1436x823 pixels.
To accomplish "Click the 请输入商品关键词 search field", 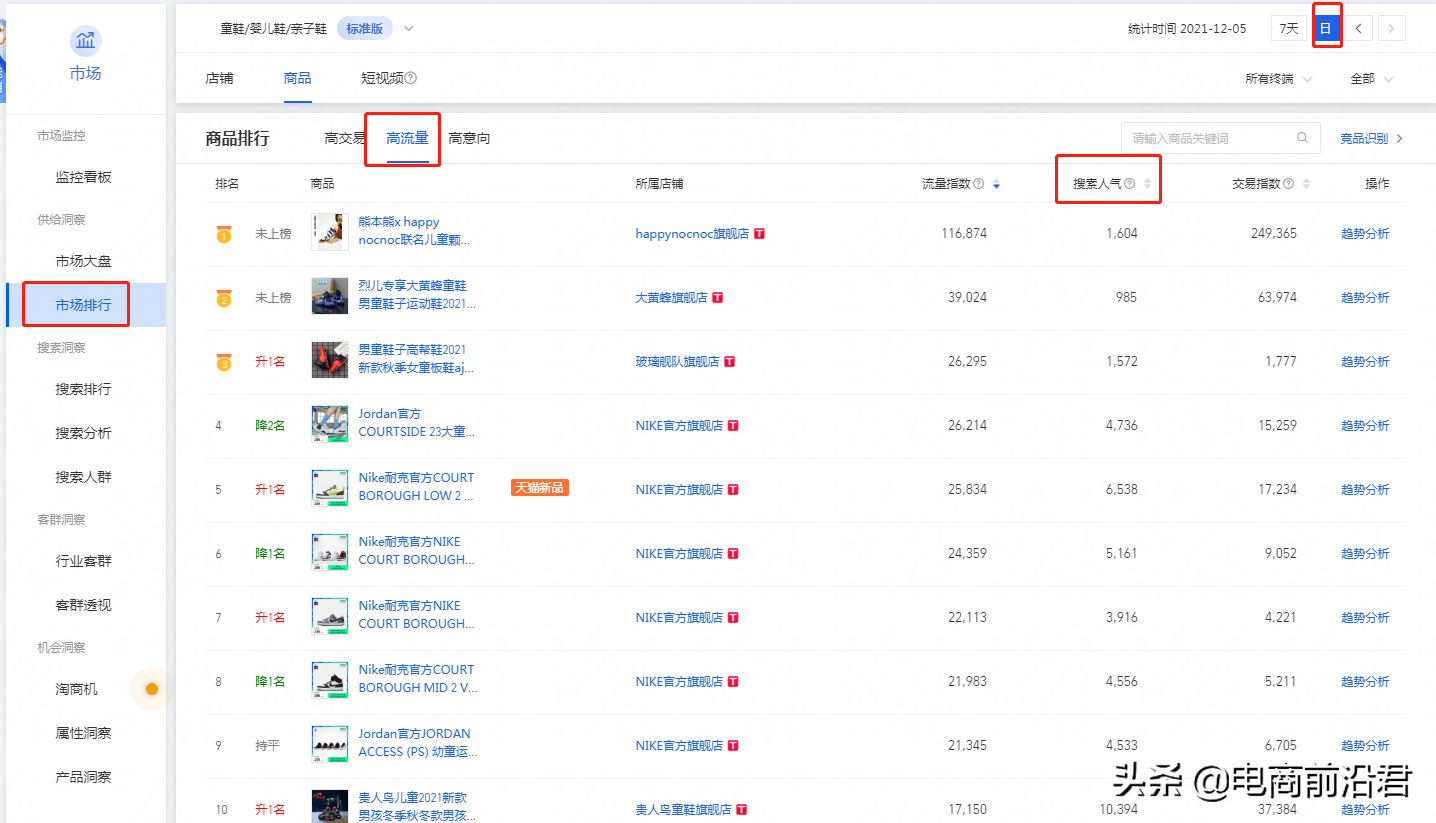I will point(1221,138).
